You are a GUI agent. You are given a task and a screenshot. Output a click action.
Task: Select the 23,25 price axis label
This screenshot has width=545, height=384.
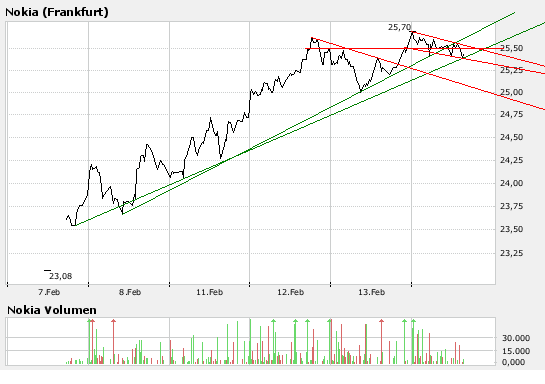coord(511,253)
